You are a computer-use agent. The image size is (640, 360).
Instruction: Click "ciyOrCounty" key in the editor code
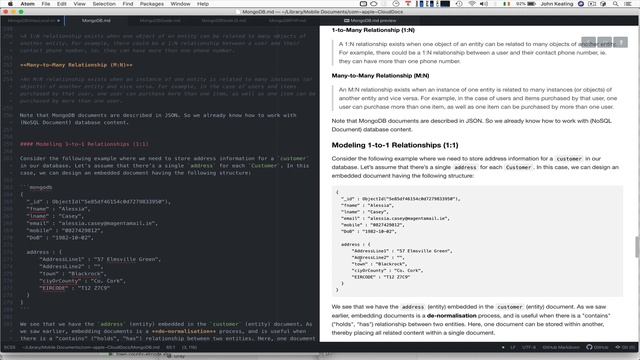click(60, 281)
